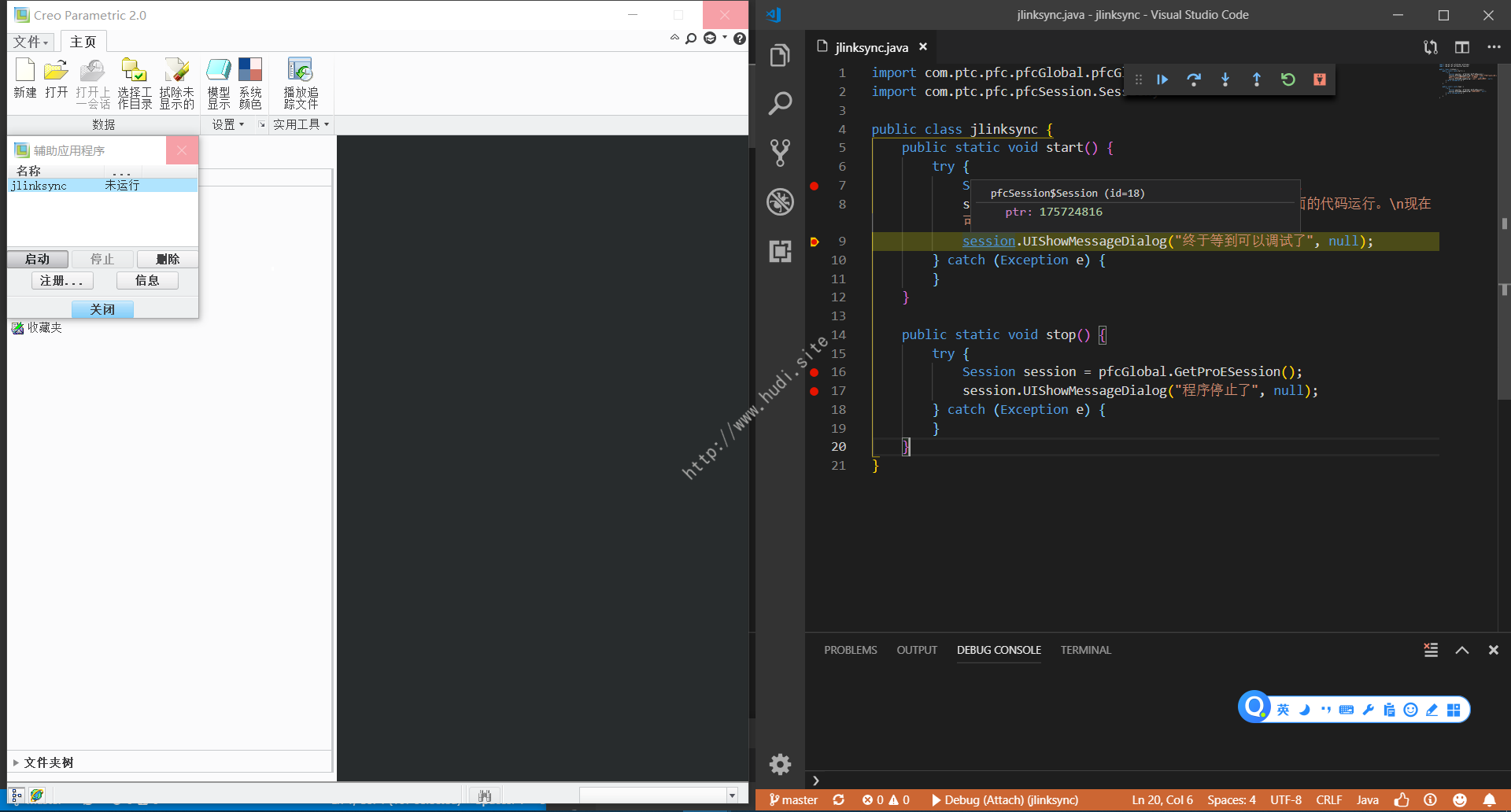Image resolution: width=1511 pixels, height=812 pixels.
Task: Click UTF-8 encoding in status bar
Action: pyautogui.click(x=1286, y=800)
